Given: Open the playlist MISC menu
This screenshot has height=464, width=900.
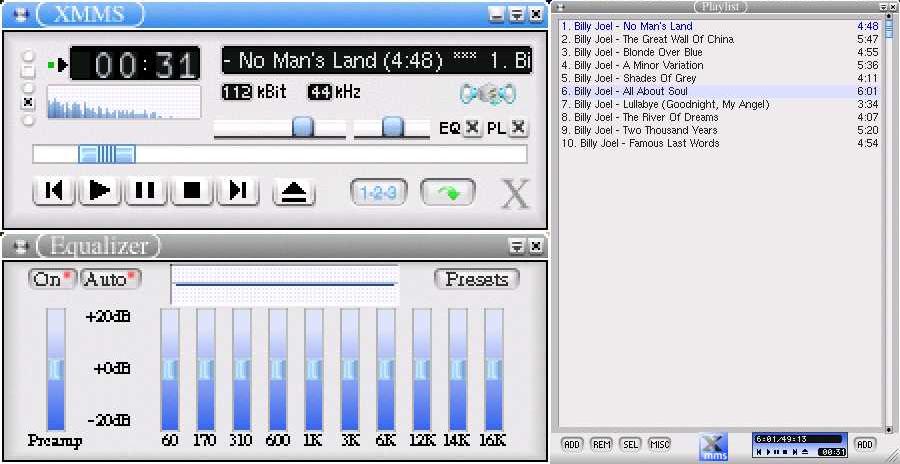Looking at the screenshot, I should [660, 444].
